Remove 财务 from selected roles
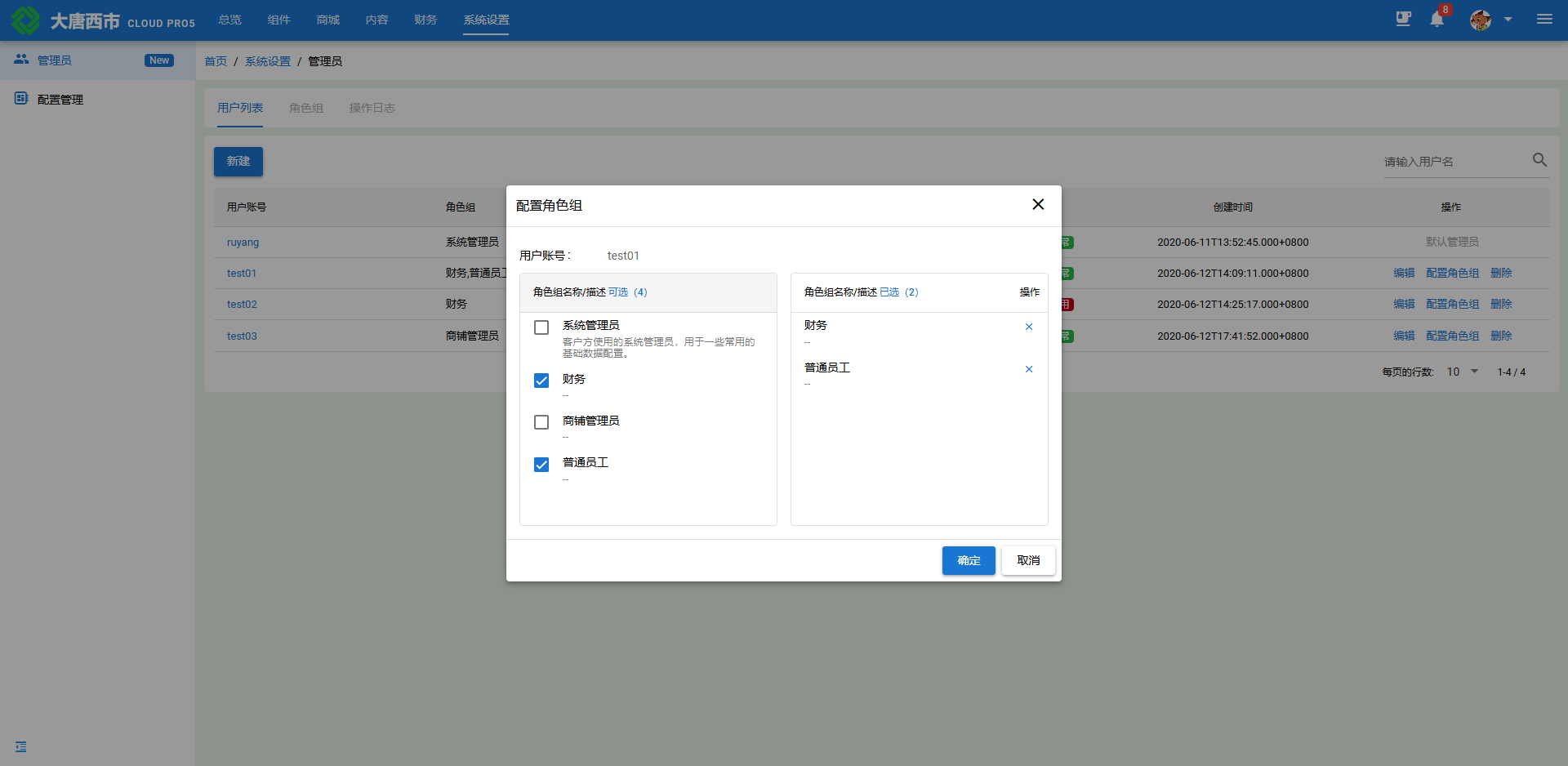 click(x=1029, y=327)
